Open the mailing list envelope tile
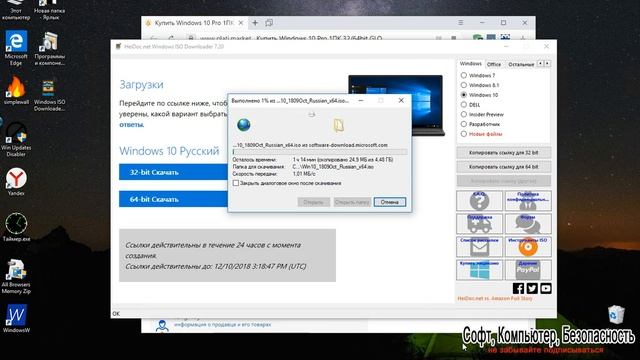 479,247
